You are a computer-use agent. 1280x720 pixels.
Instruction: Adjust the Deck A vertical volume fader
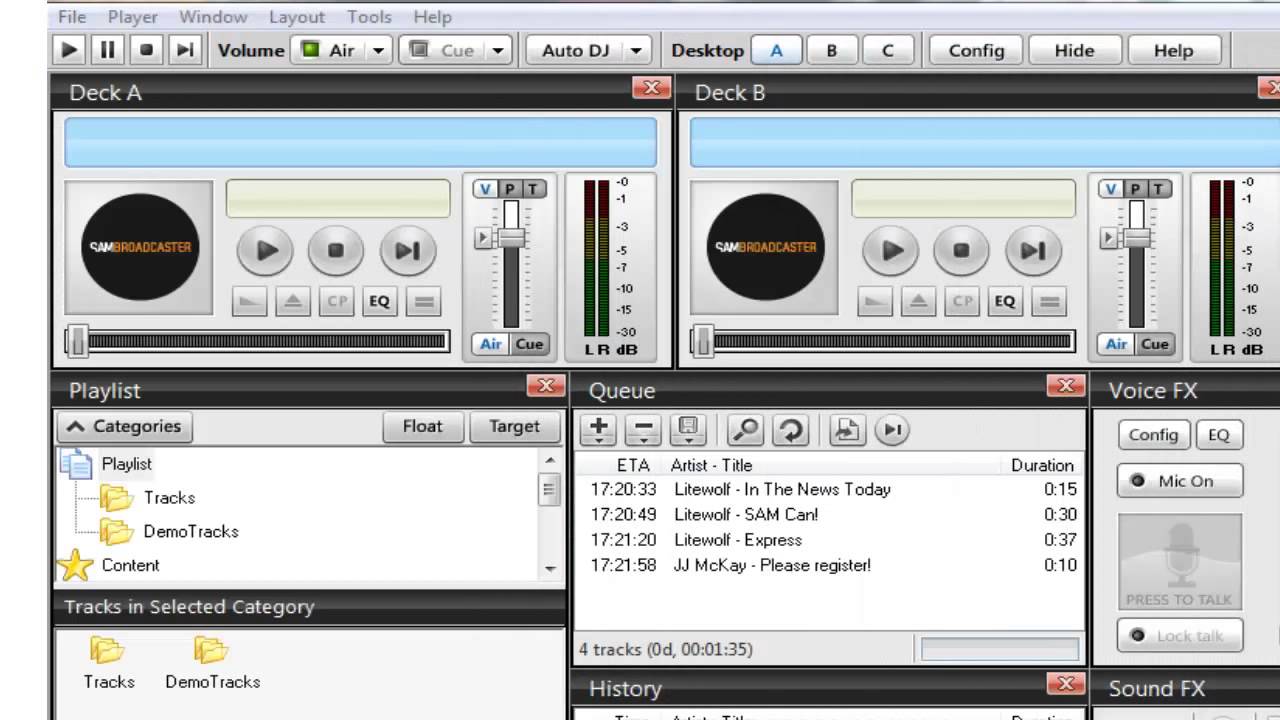511,238
